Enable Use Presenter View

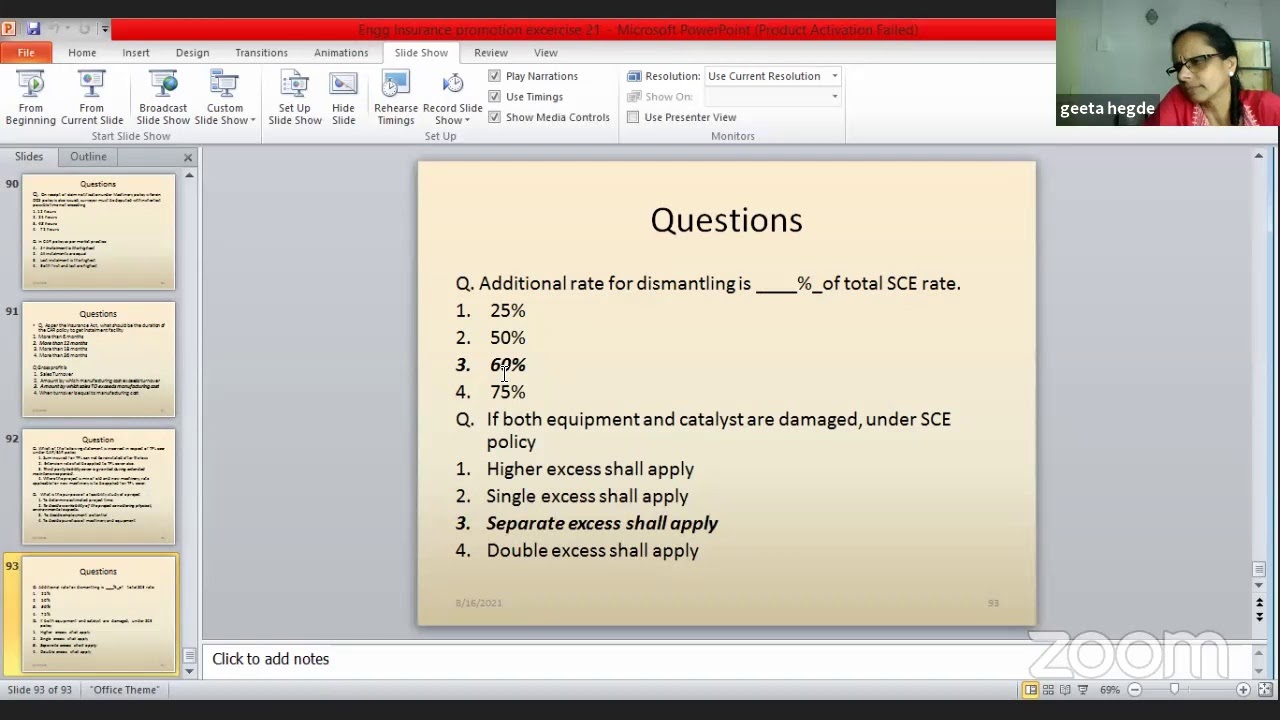[x=633, y=117]
